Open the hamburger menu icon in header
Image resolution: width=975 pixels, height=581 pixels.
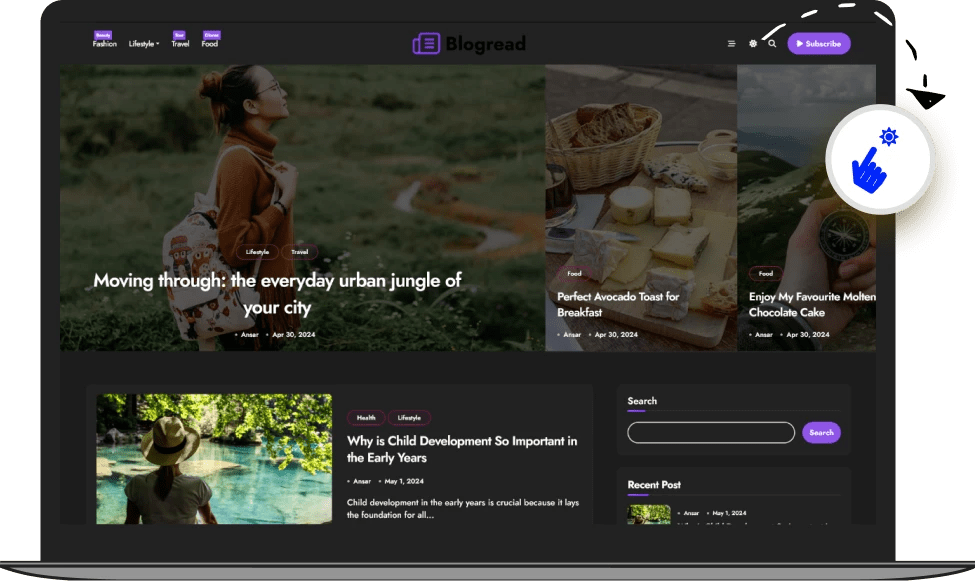pyautogui.click(x=731, y=44)
